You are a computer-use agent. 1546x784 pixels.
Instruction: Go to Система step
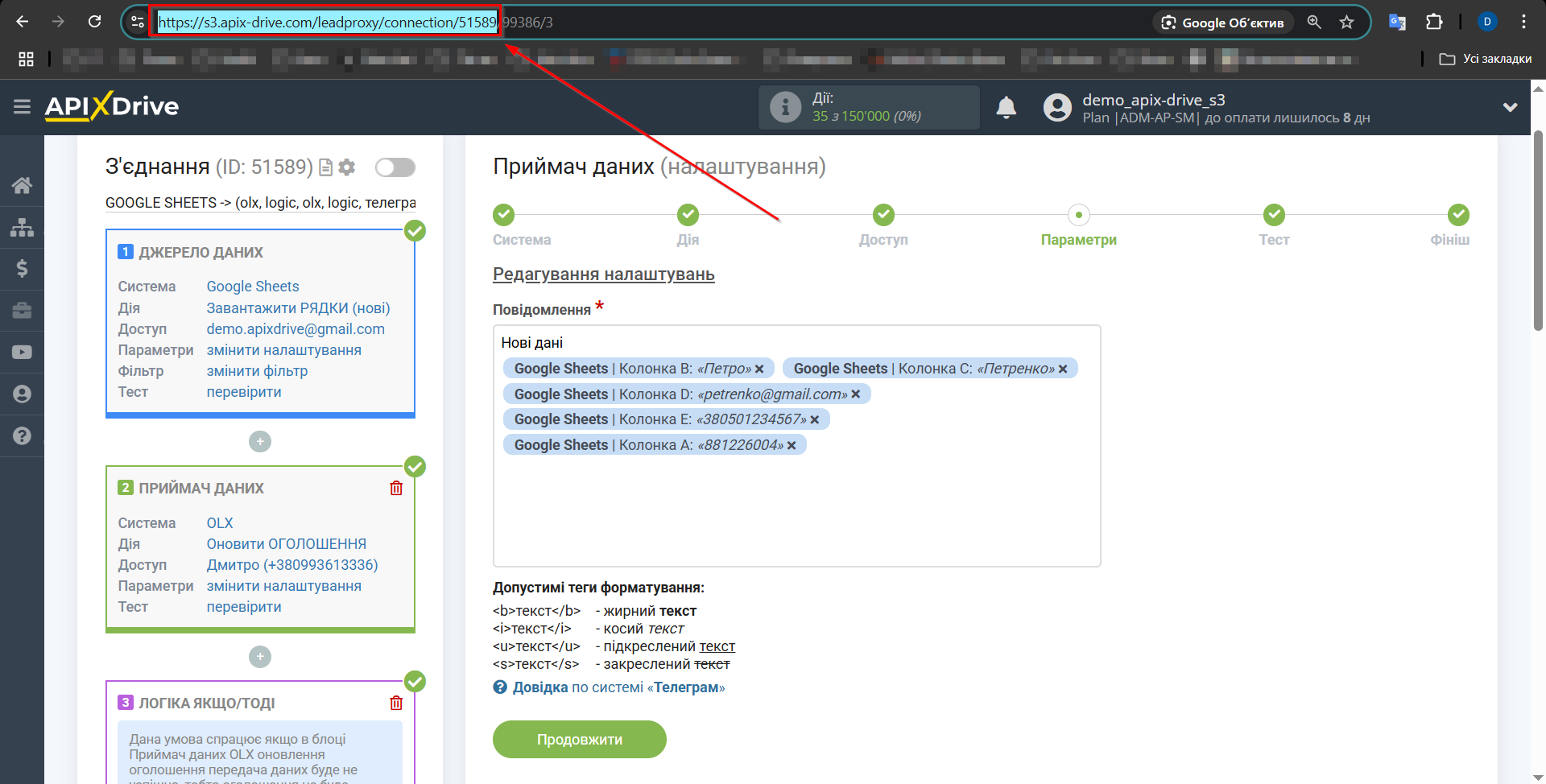(x=504, y=215)
